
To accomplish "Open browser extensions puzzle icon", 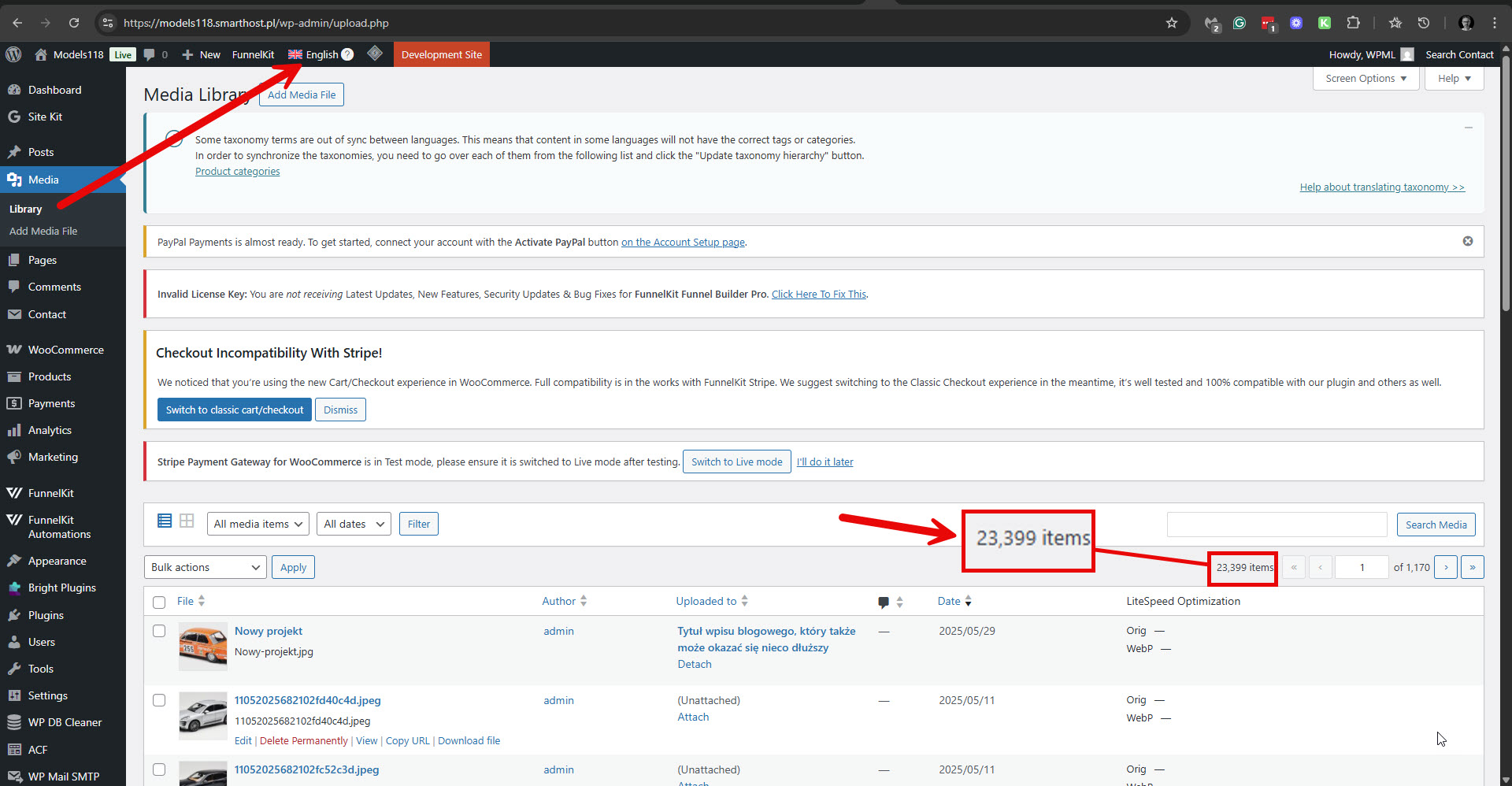I will pyautogui.click(x=1353, y=23).
